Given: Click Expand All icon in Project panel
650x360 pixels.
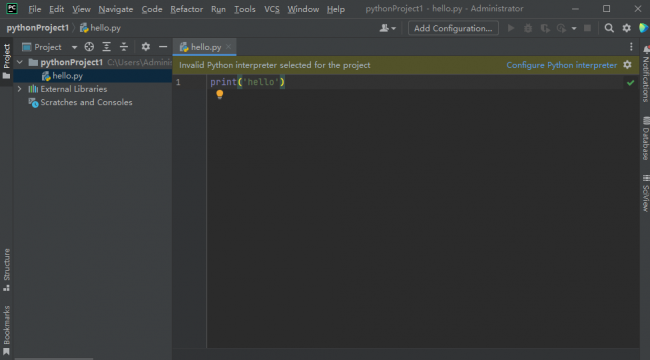Looking at the screenshot, I should pyautogui.click(x=107, y=47).
